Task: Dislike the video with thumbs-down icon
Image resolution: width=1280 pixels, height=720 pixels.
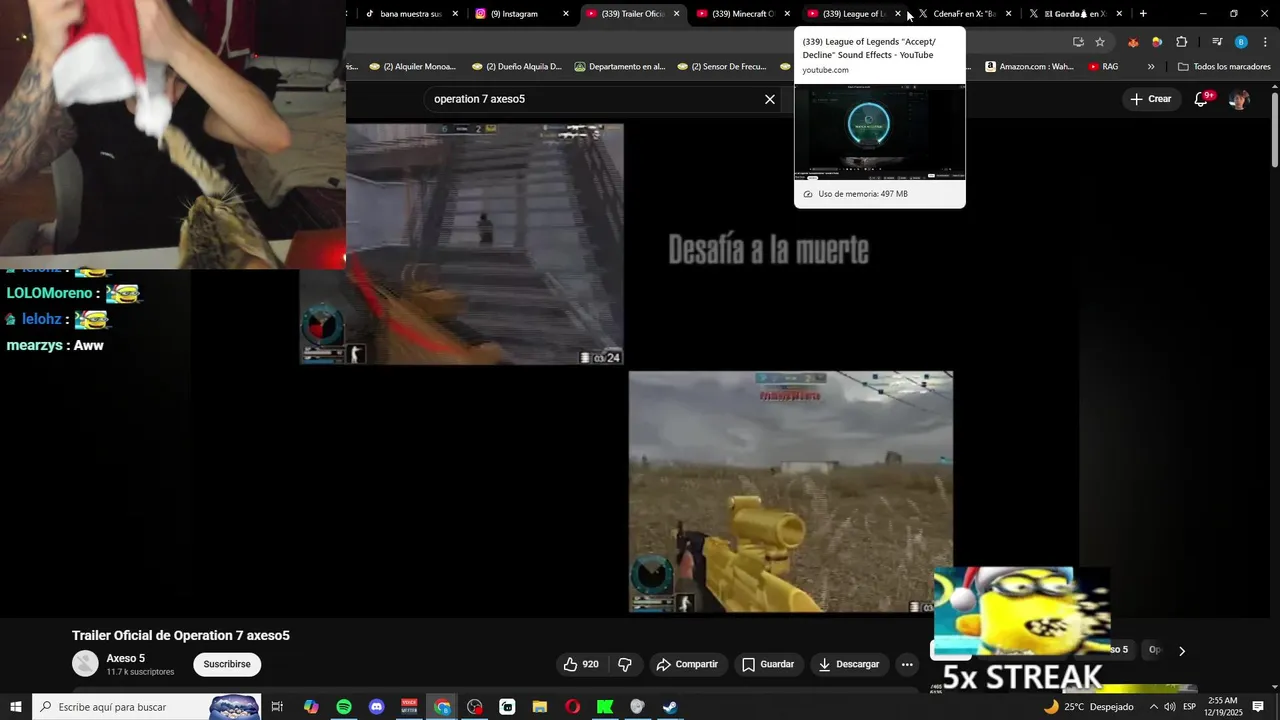Action: (625, 664)
